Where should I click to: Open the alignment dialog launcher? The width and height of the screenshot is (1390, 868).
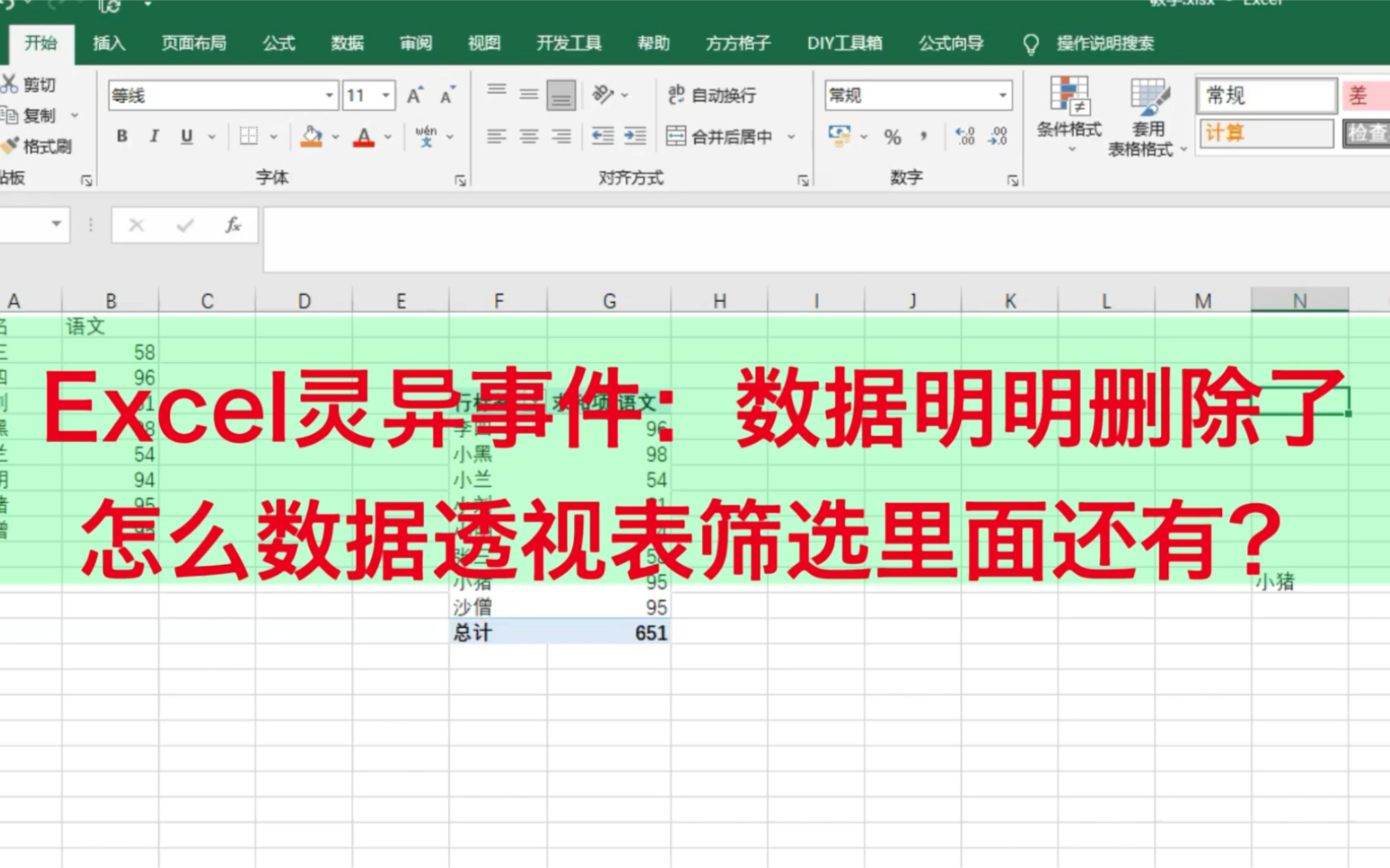pos(803,181)
